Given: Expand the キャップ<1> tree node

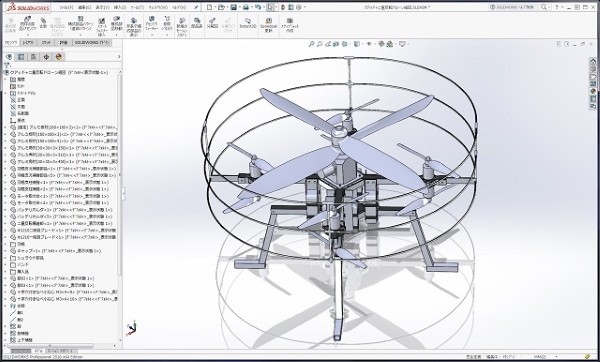Looking at the screenshot, I should point(5,251).
